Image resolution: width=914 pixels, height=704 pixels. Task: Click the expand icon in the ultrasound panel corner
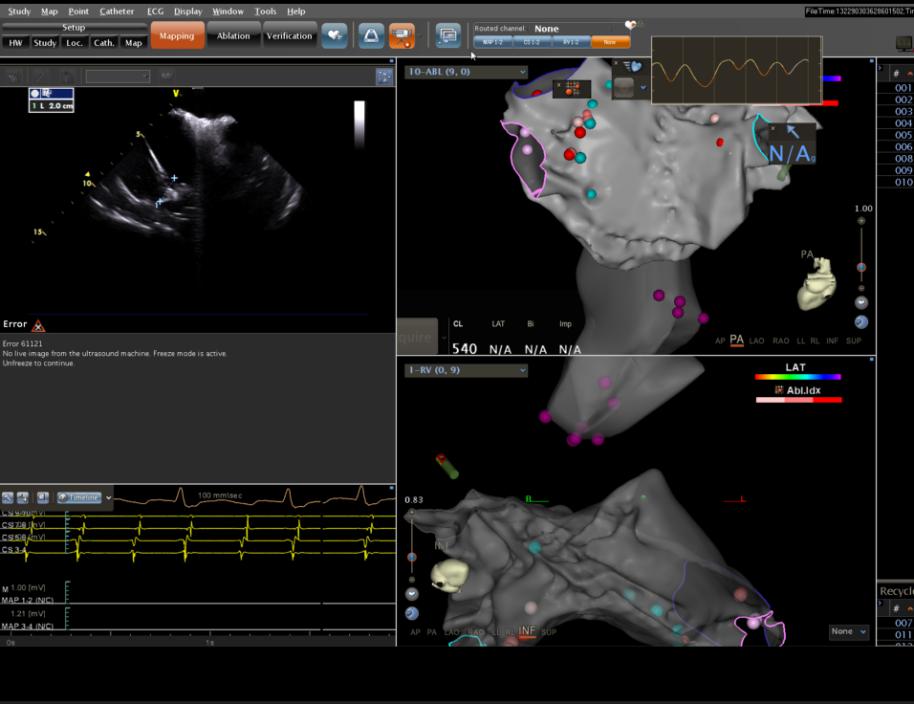click(383, 76)
